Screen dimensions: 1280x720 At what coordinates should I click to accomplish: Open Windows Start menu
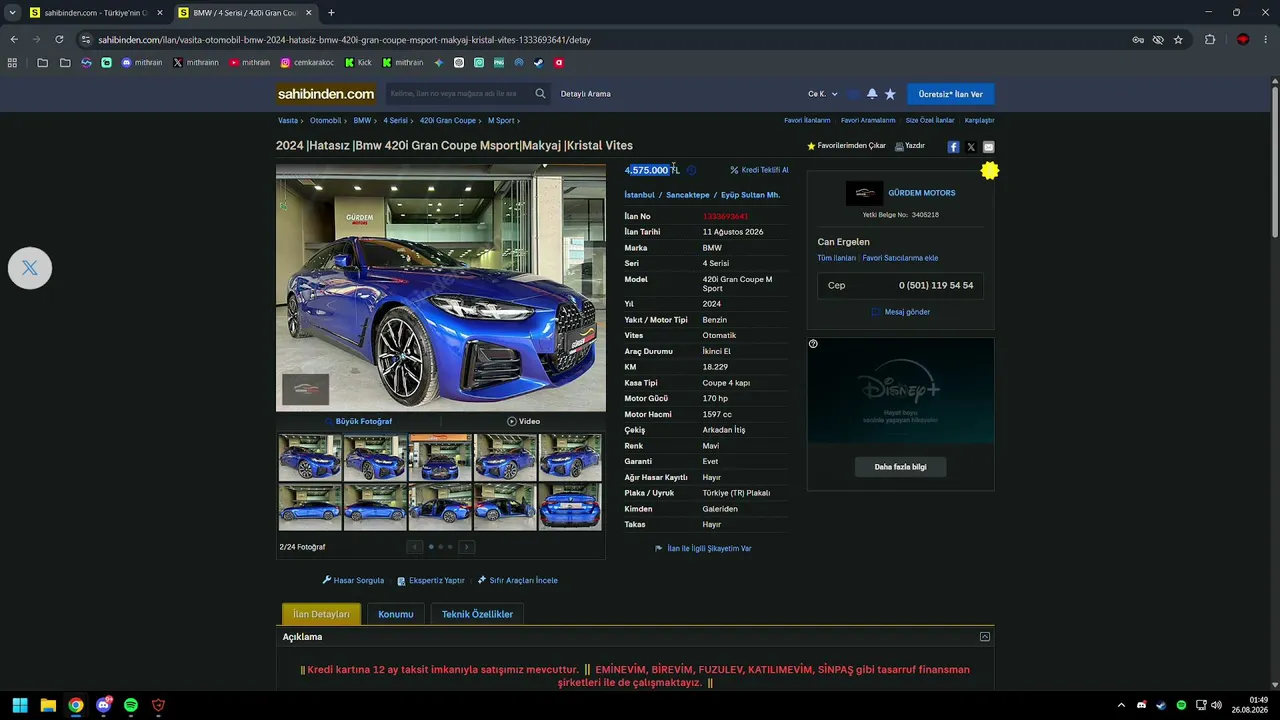pyautogui.click(x=20, y=705)
